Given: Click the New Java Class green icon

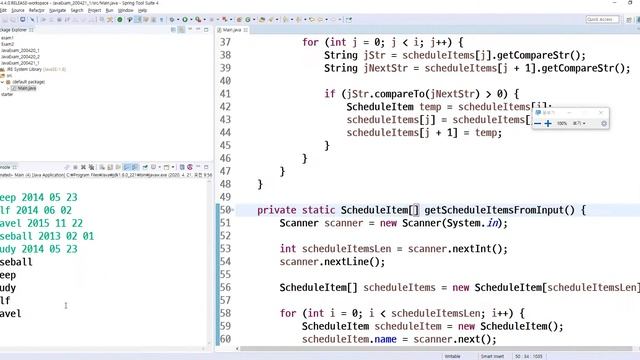Looking at the screenshot, I should pyautogui.click(x=248, y=20).
